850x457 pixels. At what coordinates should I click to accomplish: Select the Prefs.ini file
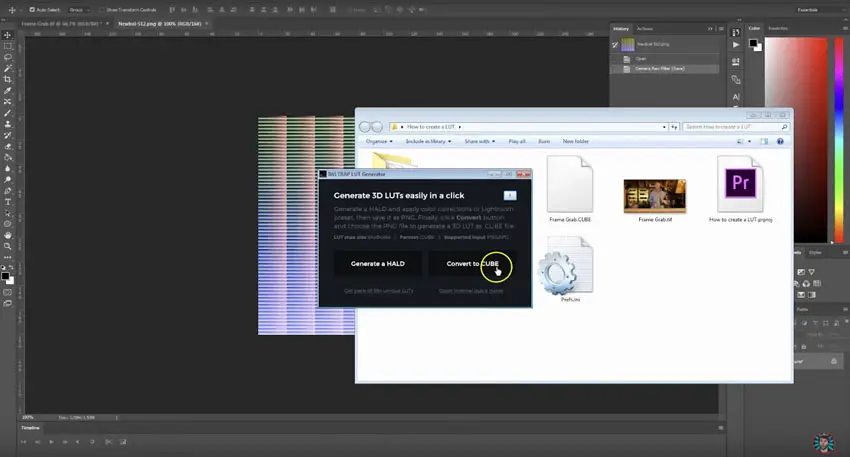(567, 269)
